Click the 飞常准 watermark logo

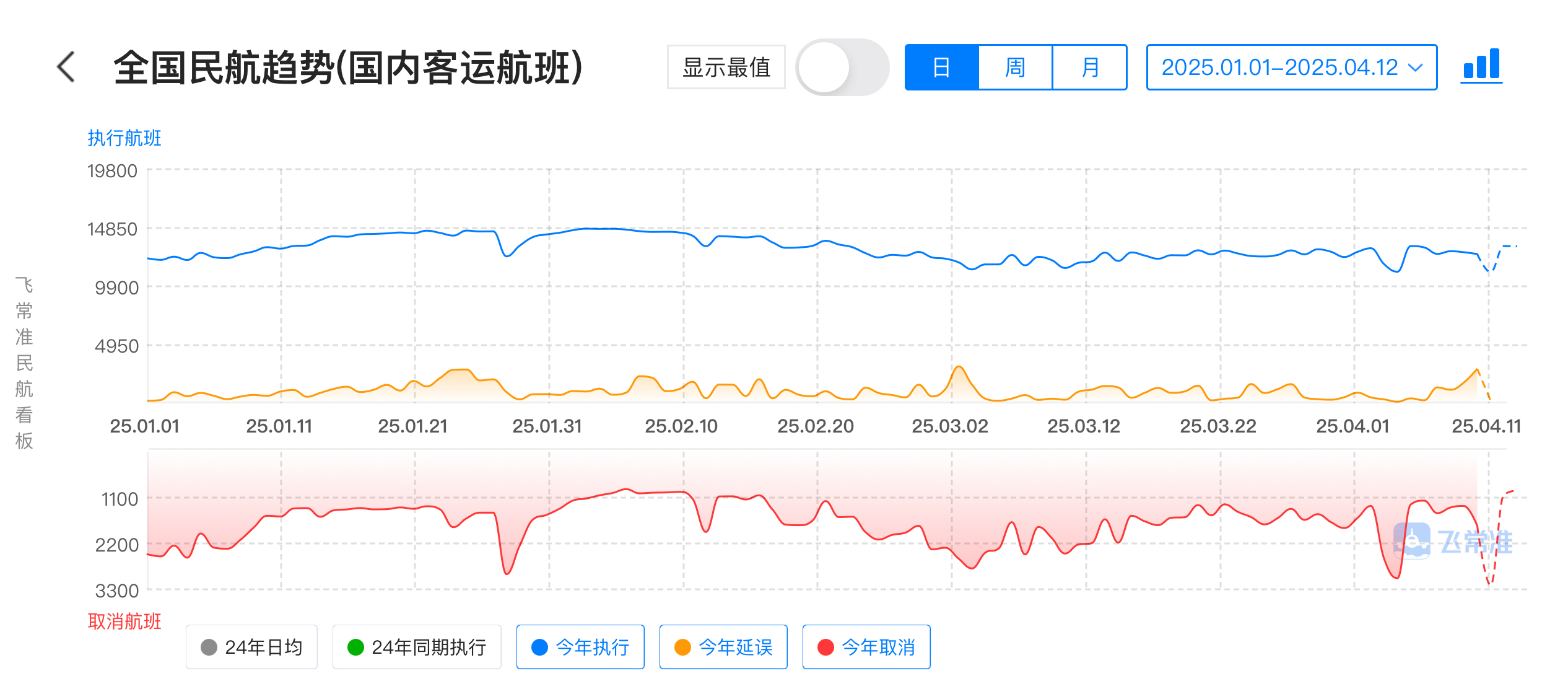[x=1452, y=541]
